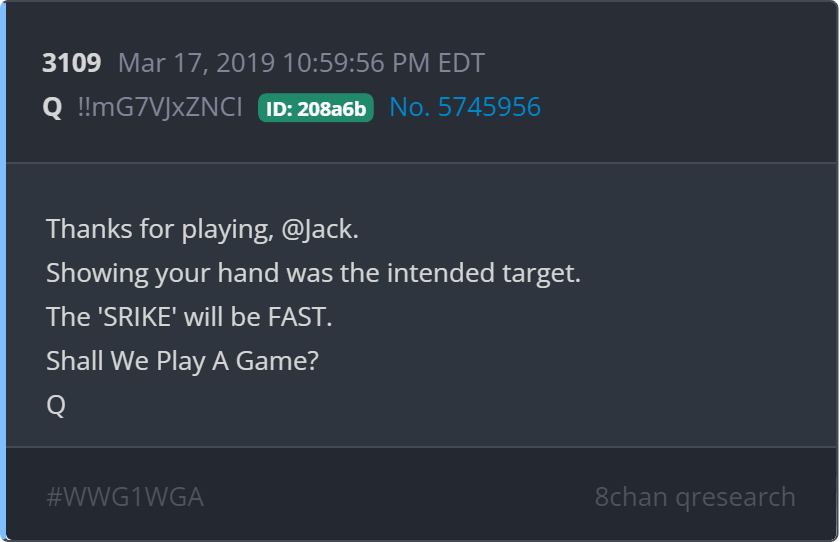Image resolution: width=840 pixels, height=542 pixels.
Task: Click the #WWG1WGA hashtag
Action: [125, 497]
